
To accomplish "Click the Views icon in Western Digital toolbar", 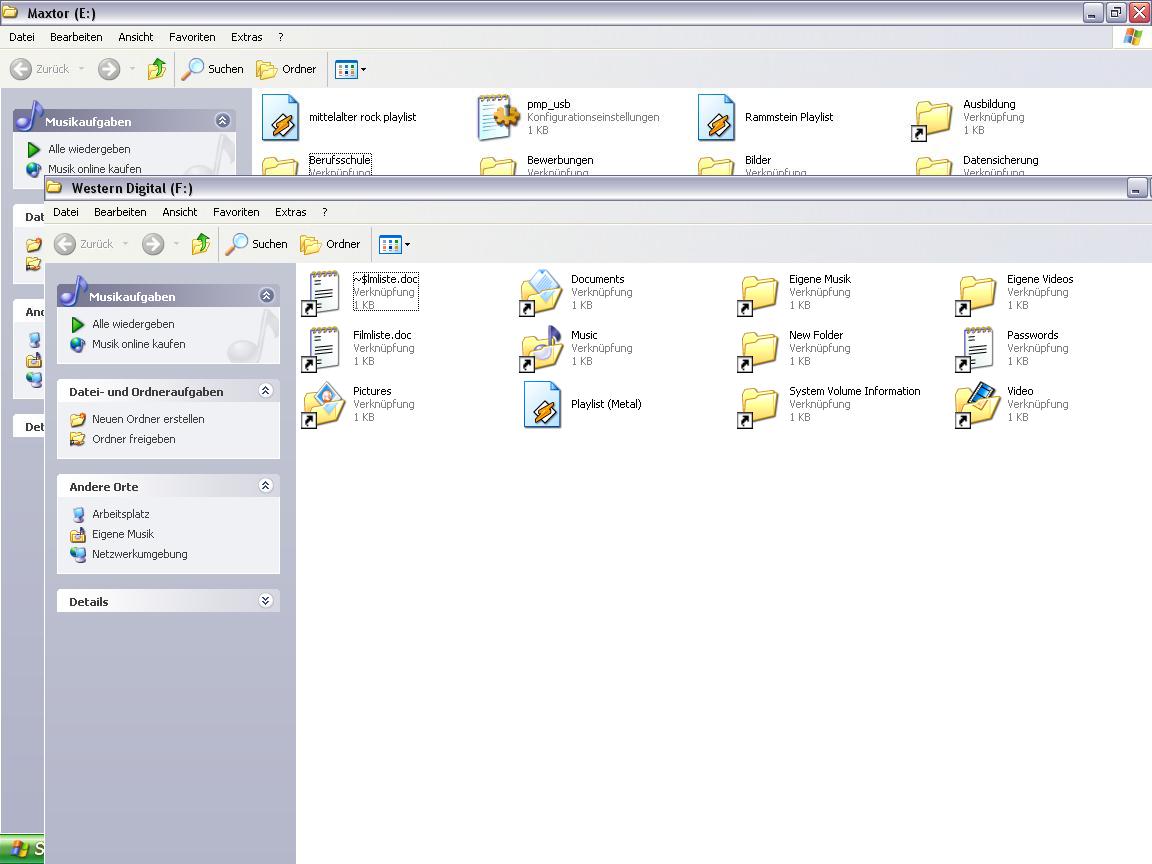I will pos(390,244).
